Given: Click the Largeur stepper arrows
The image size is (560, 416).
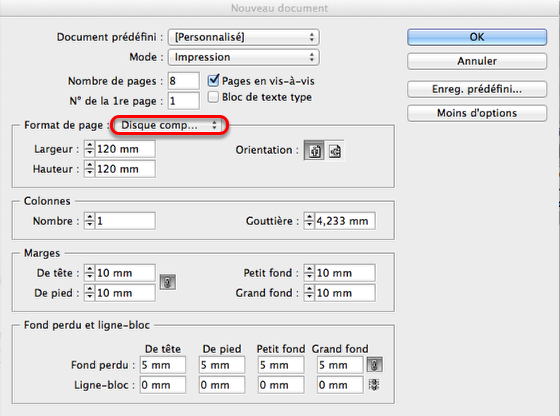Looking at the screenshot, I should pos(90,149).
